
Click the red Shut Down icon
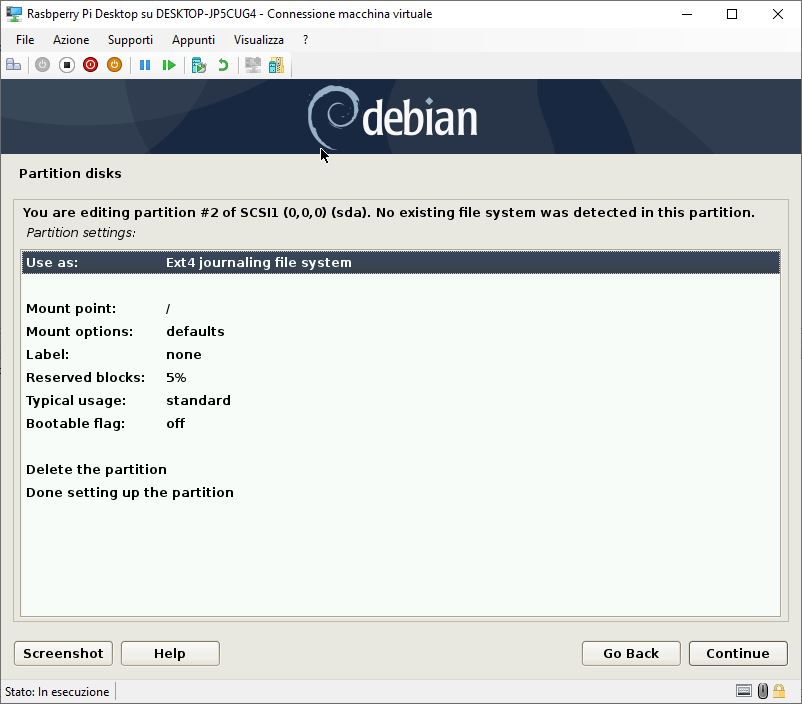pyautogui.click(x=91, y=65)
